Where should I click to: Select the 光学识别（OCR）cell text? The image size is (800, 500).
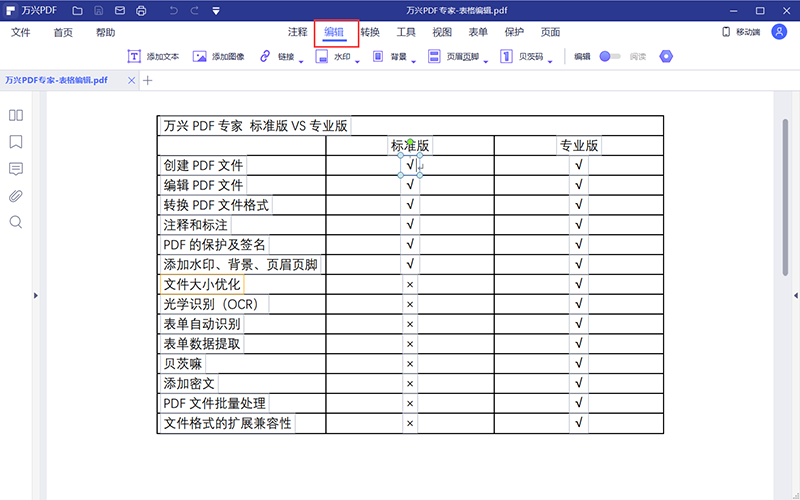coord(214,304)
